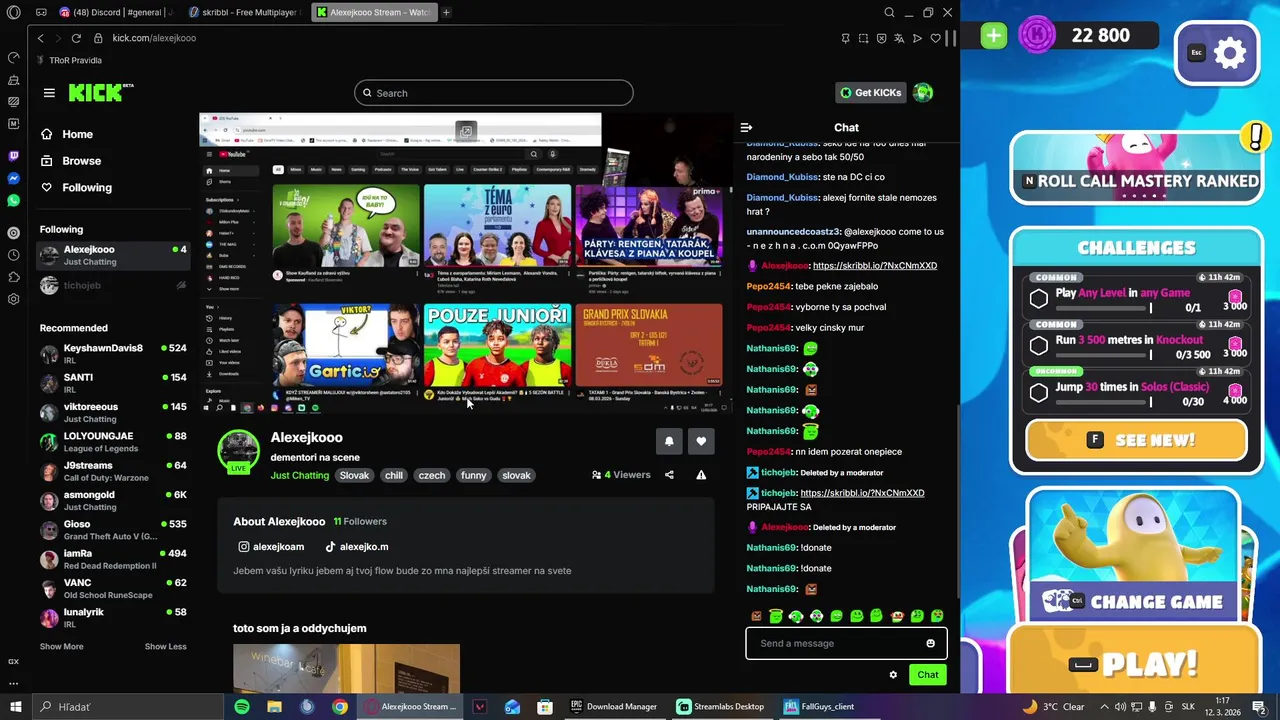Image resolution: width=1280 pixels, height=720 pixels.
Task: Open Opera sidebar settings gear
Action: [13, 299]
